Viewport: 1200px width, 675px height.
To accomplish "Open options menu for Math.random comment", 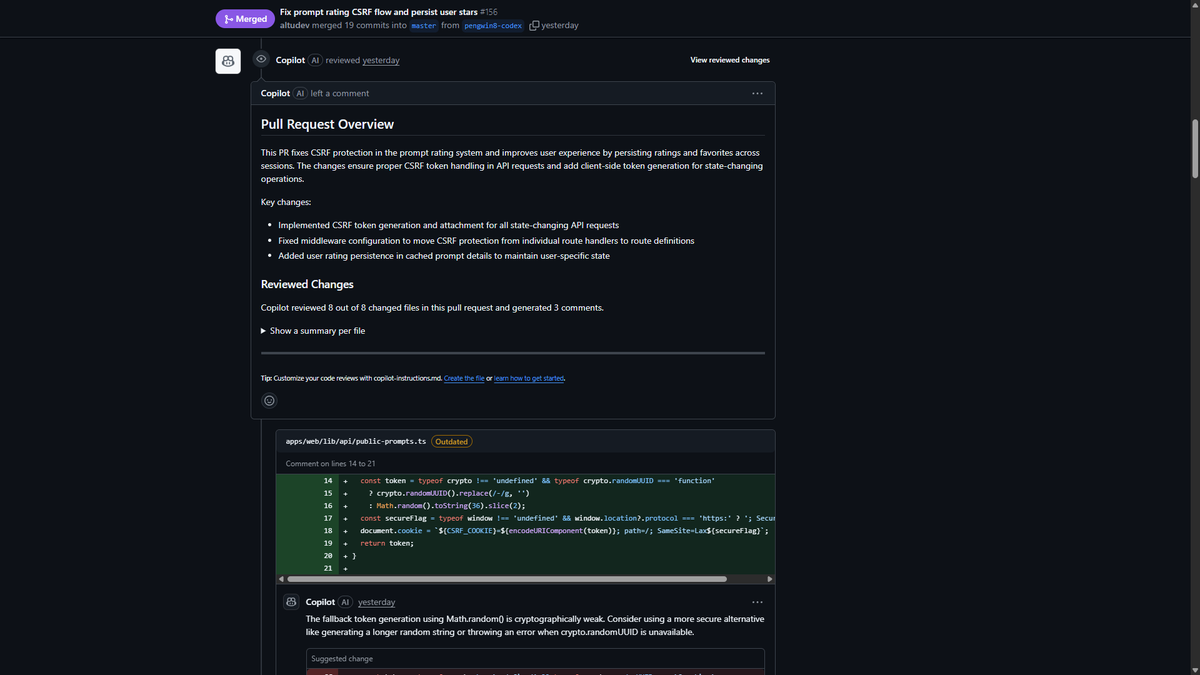I will pos(757,602).
